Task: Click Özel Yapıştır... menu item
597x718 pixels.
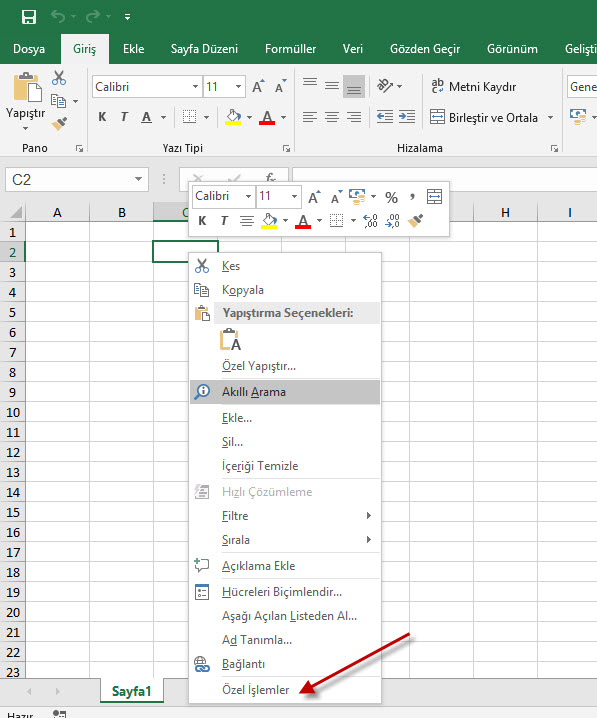Action: click(285, 366)
